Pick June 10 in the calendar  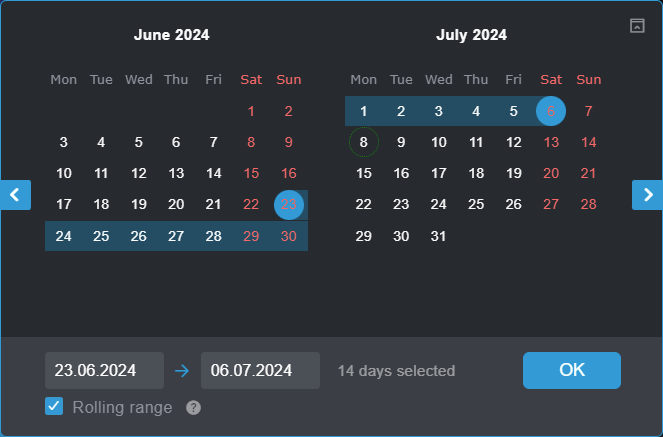pos(64,173)
